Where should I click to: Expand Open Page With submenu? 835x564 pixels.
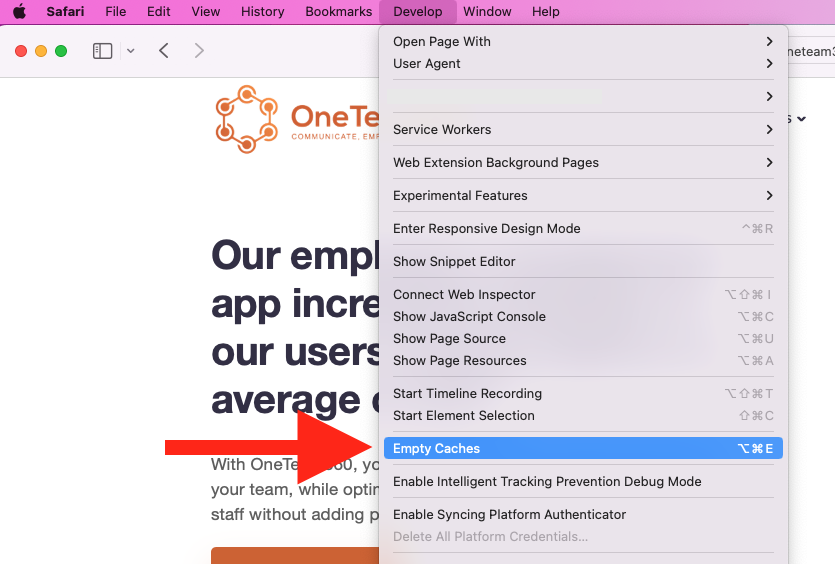coord(583,42)
